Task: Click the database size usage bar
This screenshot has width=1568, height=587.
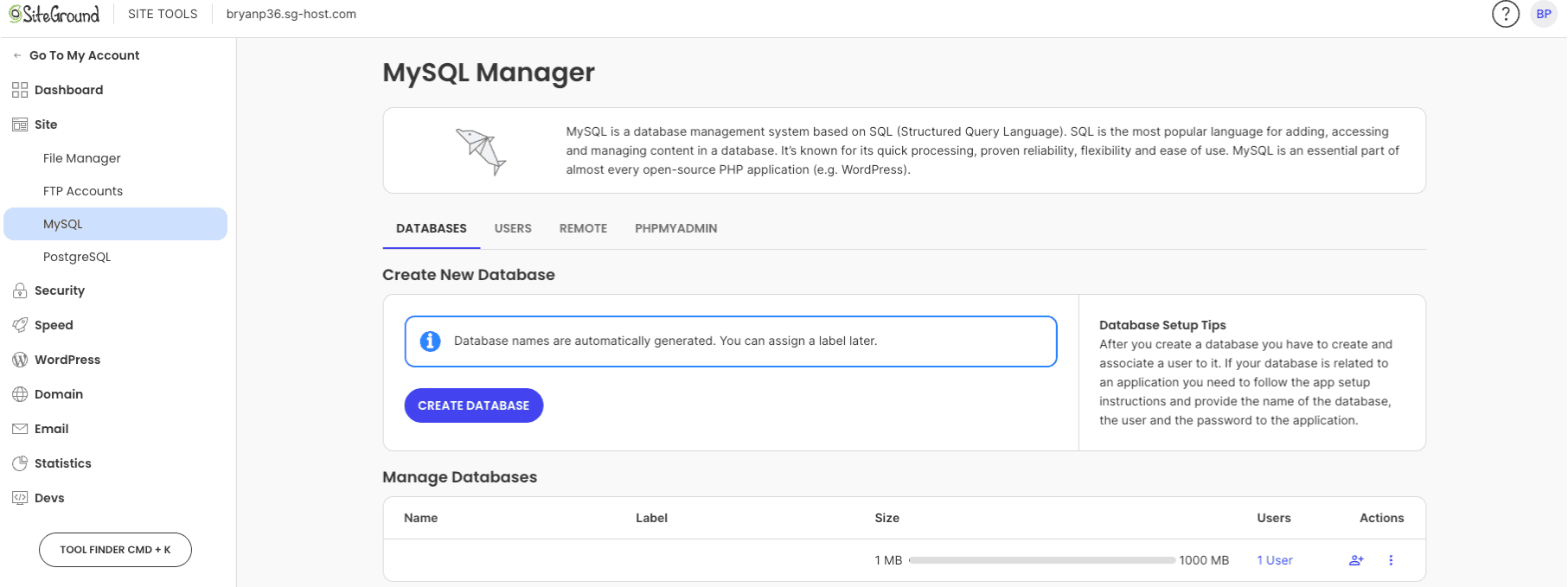Action: click(x=1041, y=560)
